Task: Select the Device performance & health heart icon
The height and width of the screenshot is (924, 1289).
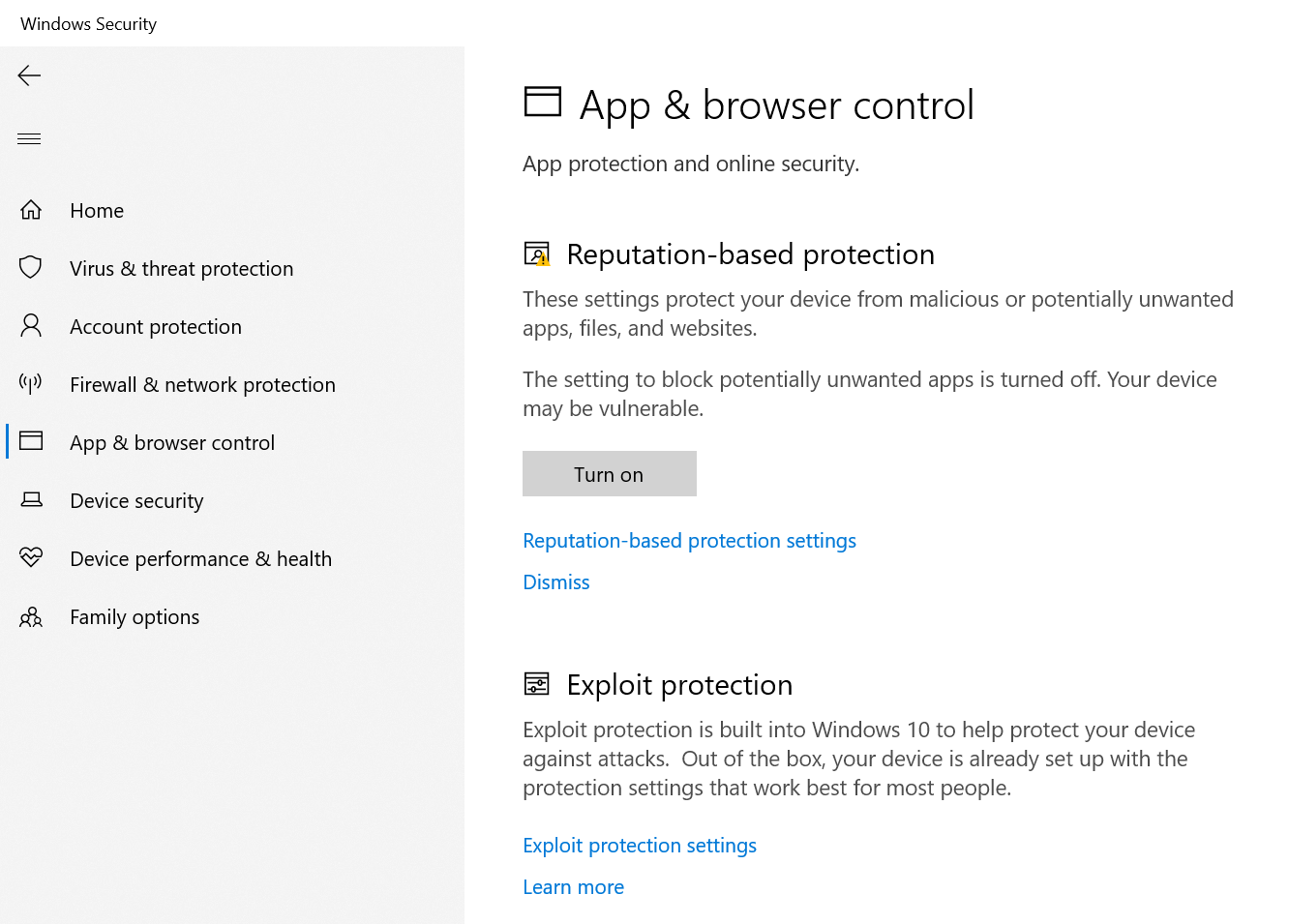Action: coord(30,558)
